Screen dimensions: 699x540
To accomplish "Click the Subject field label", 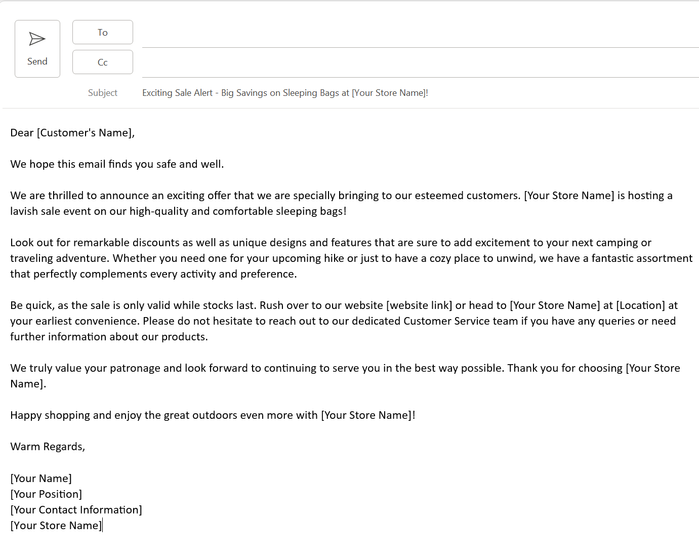I will click(x=102, y=93).
